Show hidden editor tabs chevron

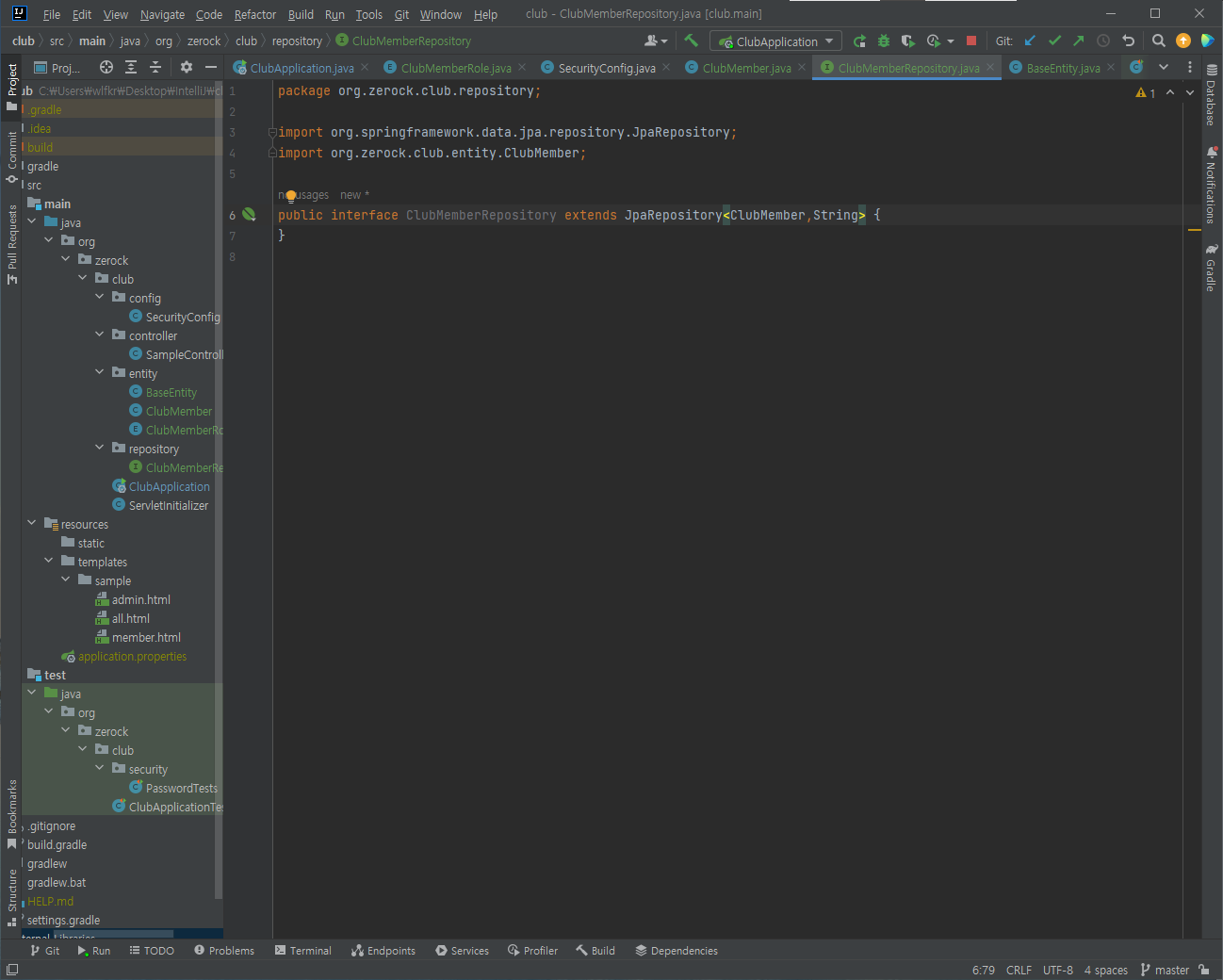[x=1164, y=67]
